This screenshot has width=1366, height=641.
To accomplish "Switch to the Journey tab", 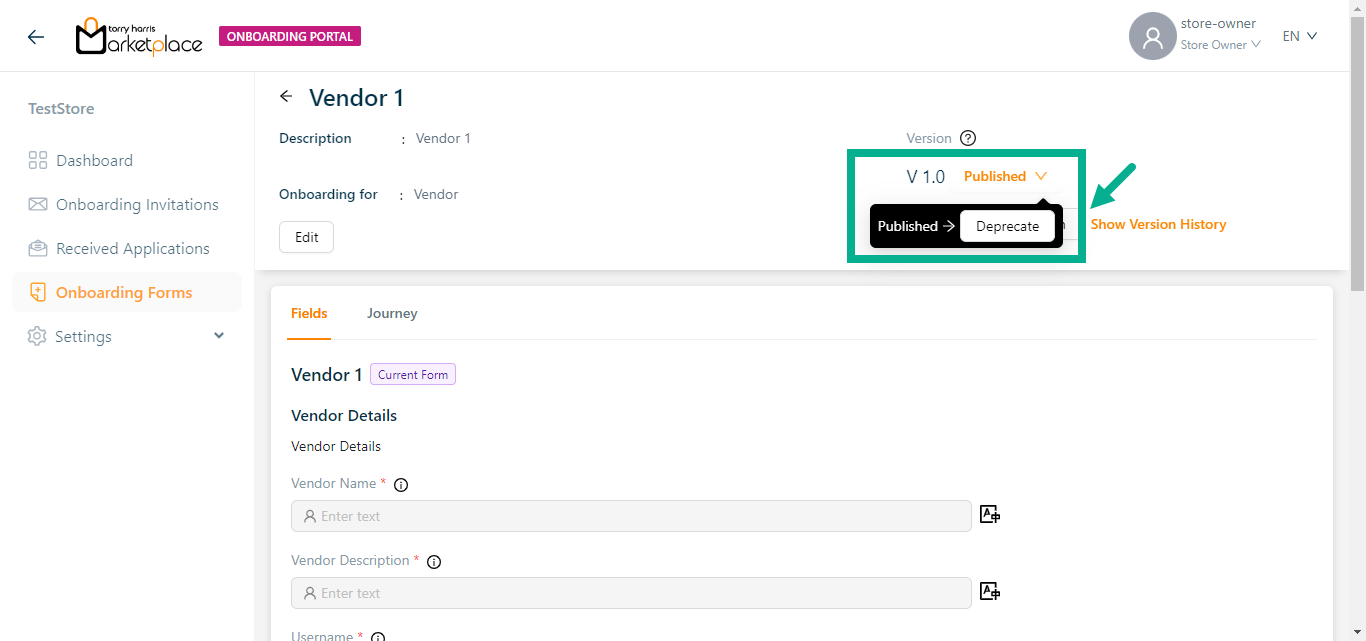I will 392,314.
